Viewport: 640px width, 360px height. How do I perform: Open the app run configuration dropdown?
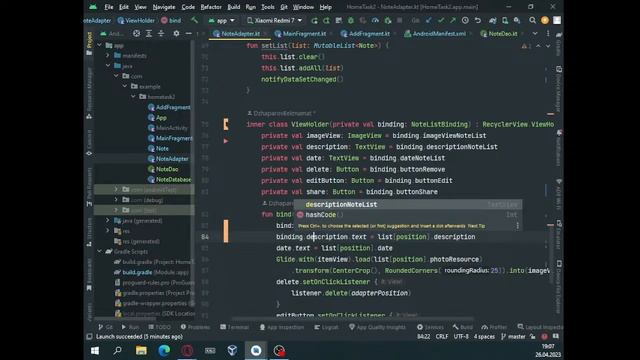[x=222, y=20]
